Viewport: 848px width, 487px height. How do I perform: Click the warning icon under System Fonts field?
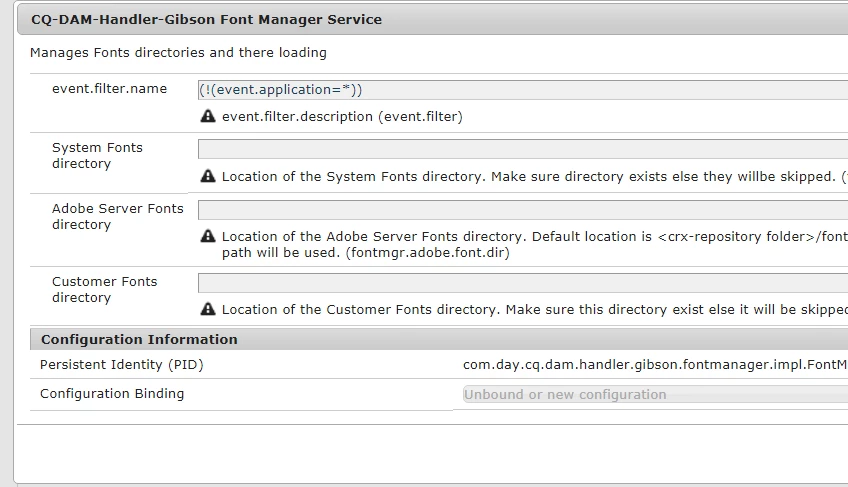(x=208, y=176)
